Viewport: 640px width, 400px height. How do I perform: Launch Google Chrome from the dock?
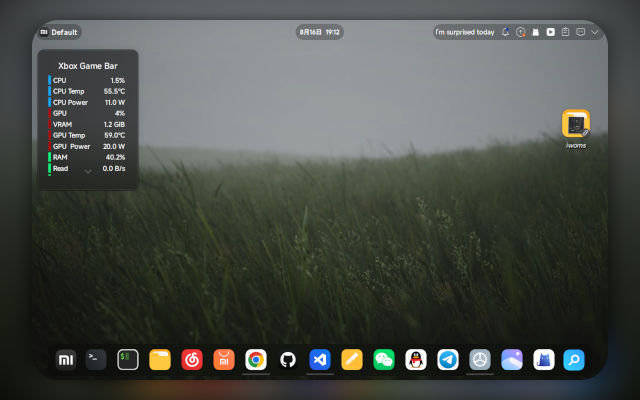[x=256, y=360]
